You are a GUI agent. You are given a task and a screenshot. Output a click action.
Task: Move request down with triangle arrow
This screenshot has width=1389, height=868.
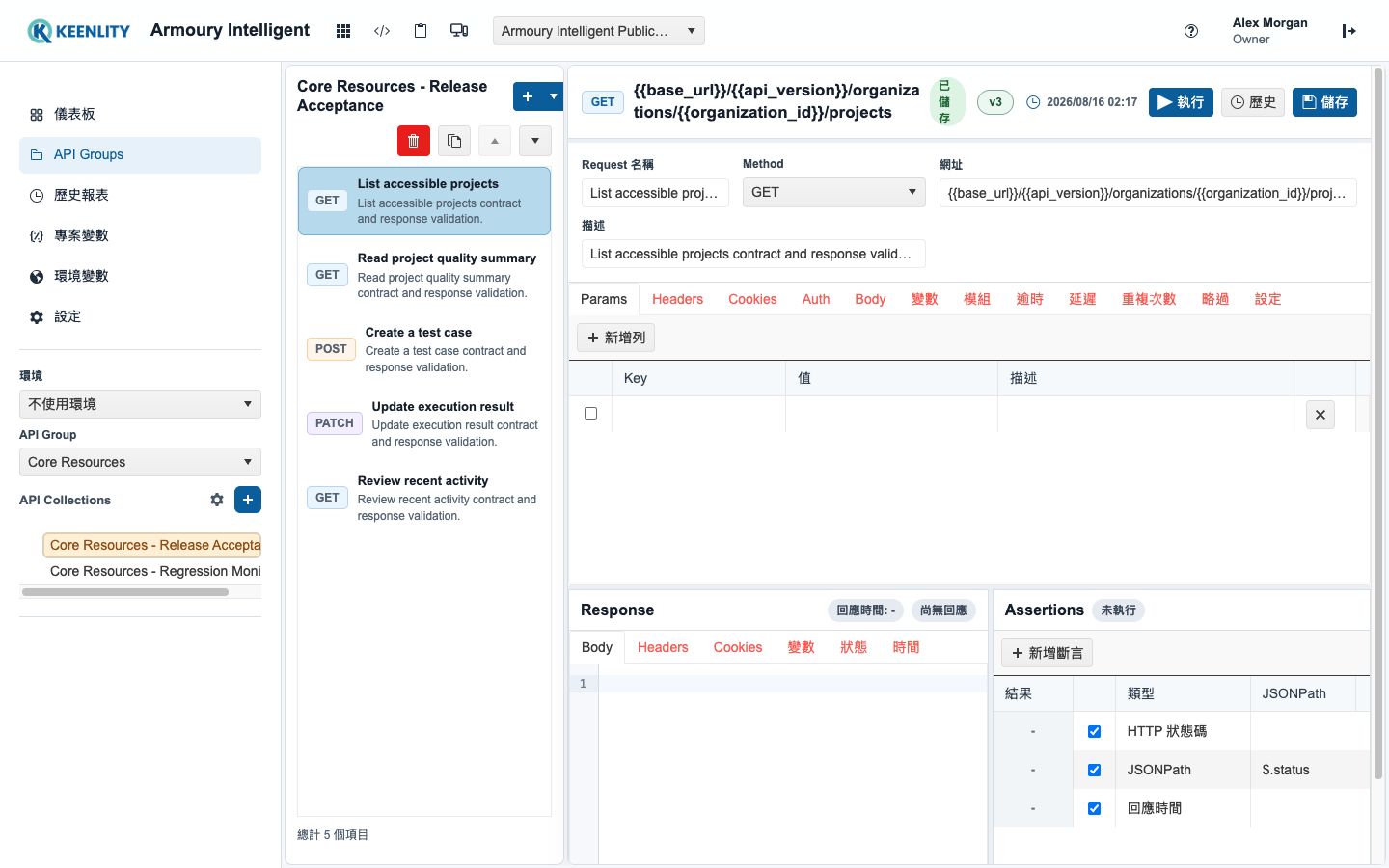click(x=535, y=141)
